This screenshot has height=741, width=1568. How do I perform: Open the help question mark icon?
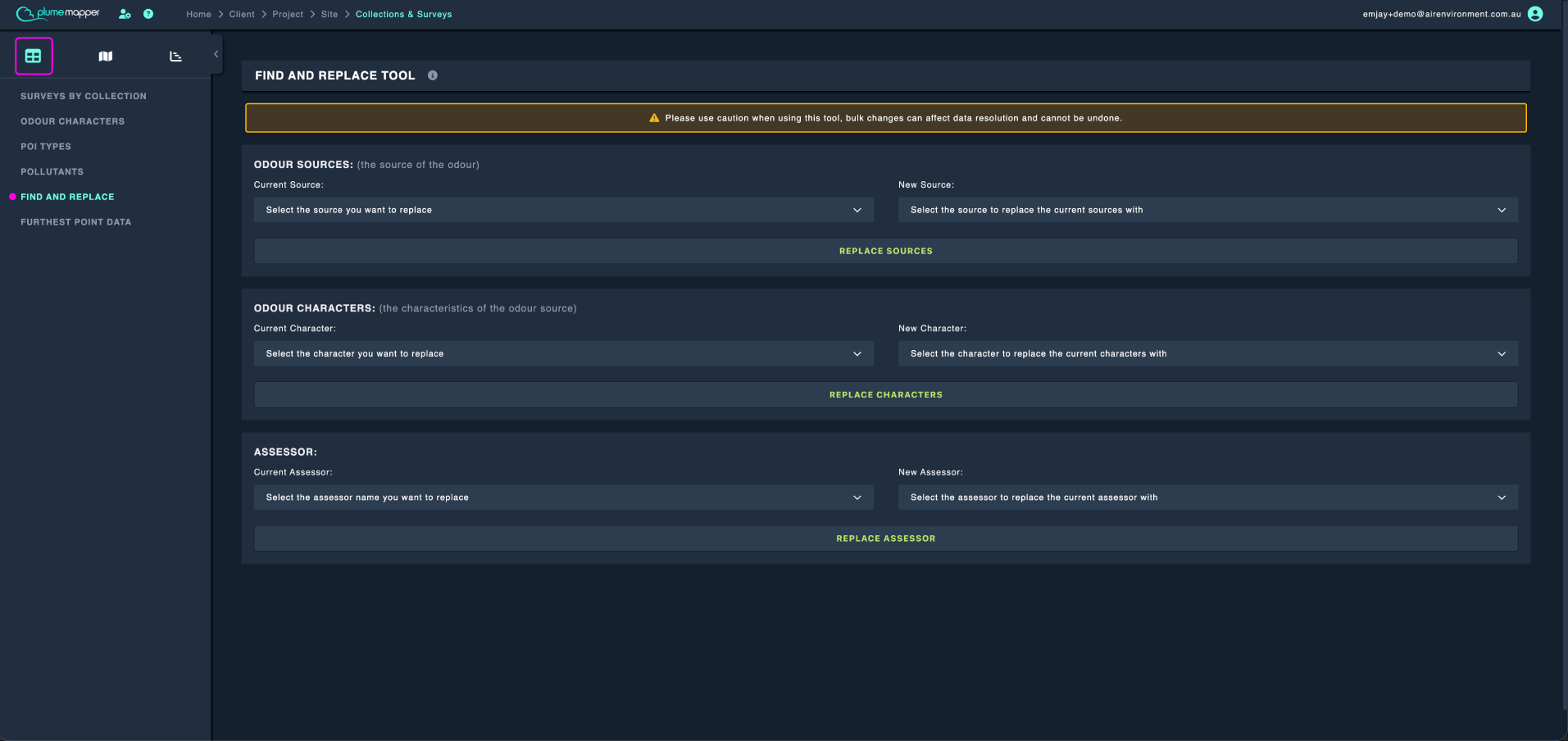coord(148,14)
